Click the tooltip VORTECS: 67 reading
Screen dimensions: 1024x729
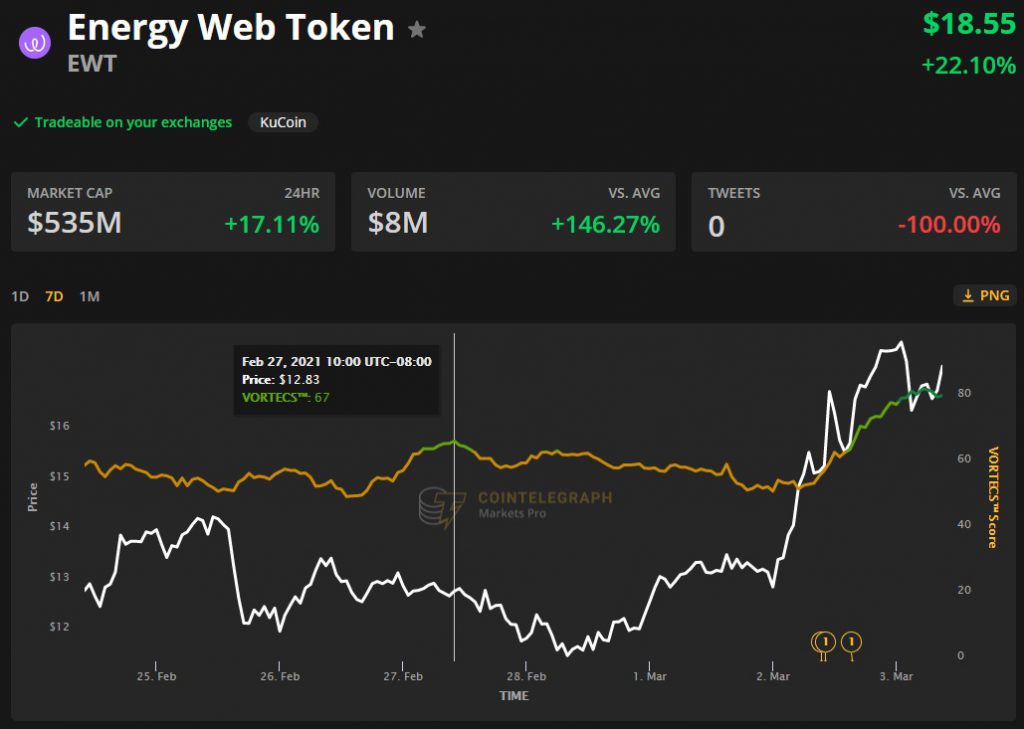pyautogui.click(x=285, y=397)
